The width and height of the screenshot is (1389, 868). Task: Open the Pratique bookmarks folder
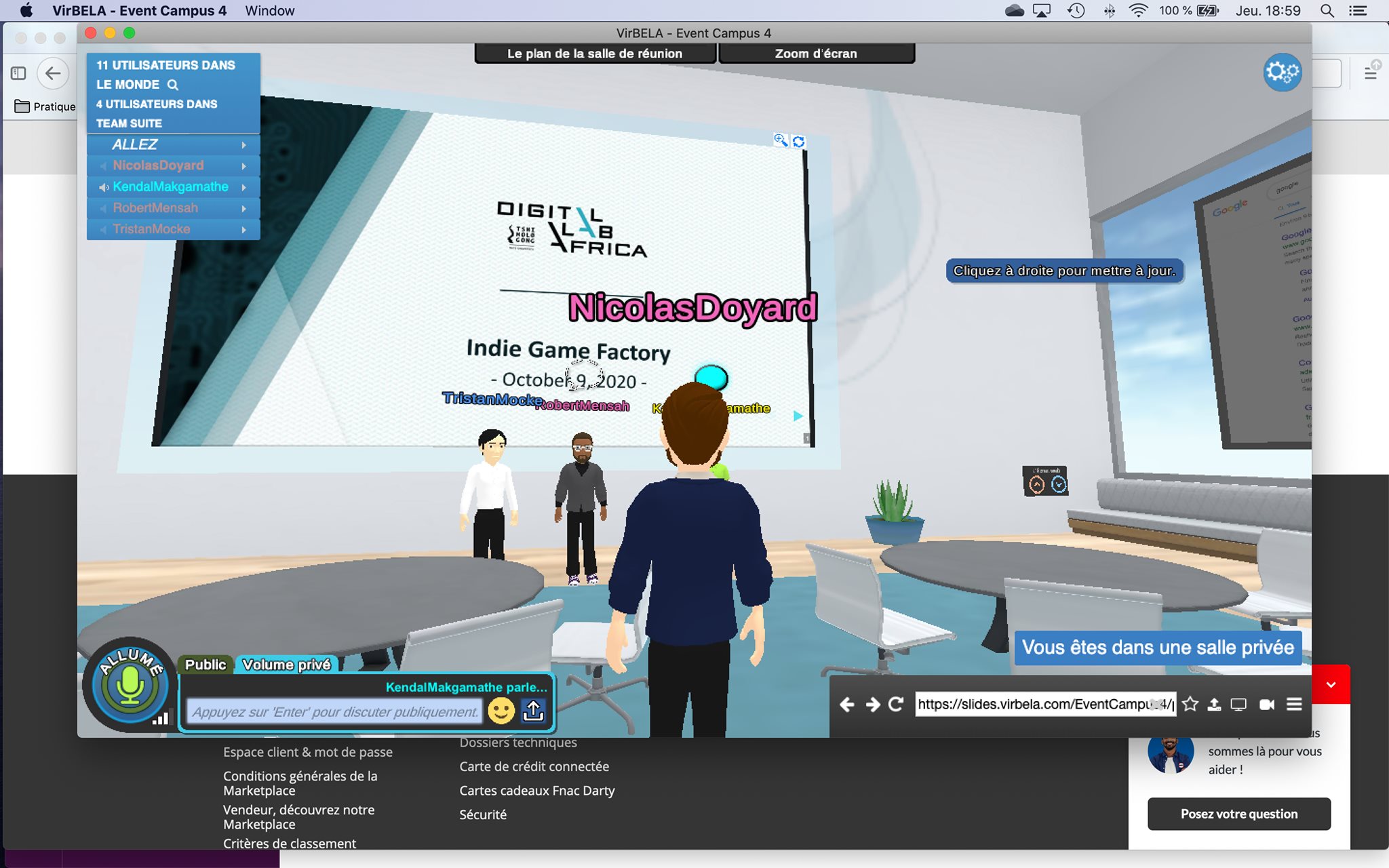point(45,106)
